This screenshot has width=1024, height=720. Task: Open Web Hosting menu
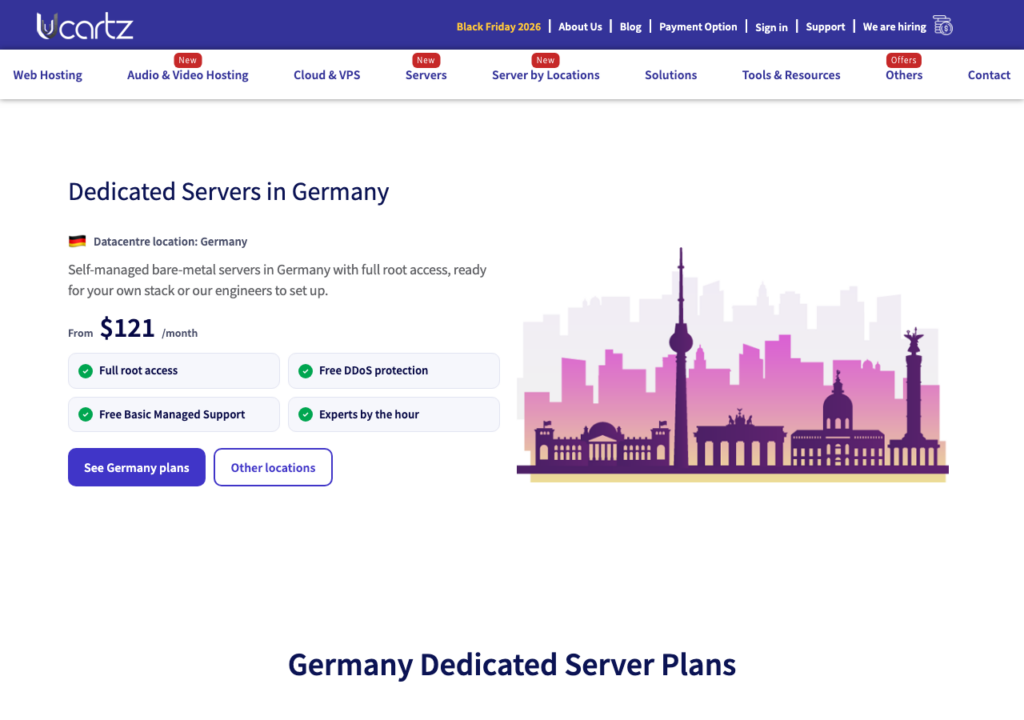pos(48,75)
